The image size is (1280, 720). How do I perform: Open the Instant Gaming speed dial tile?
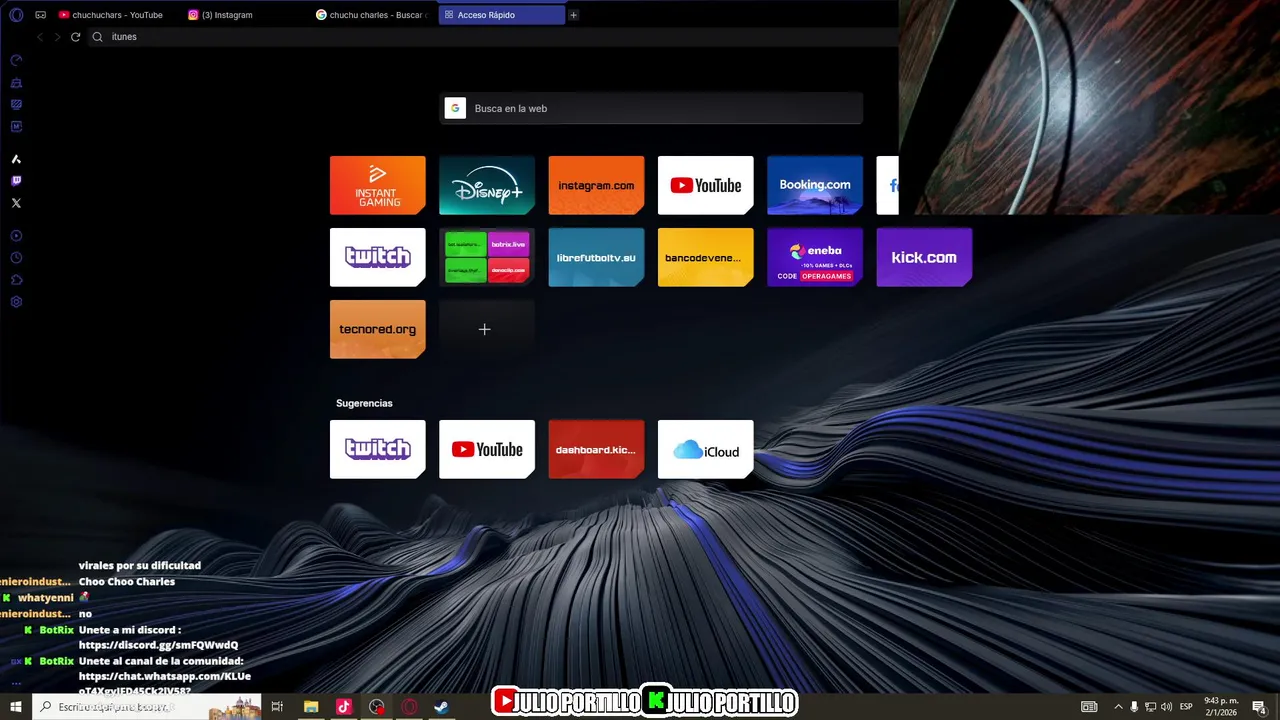[x=378, y=185]
